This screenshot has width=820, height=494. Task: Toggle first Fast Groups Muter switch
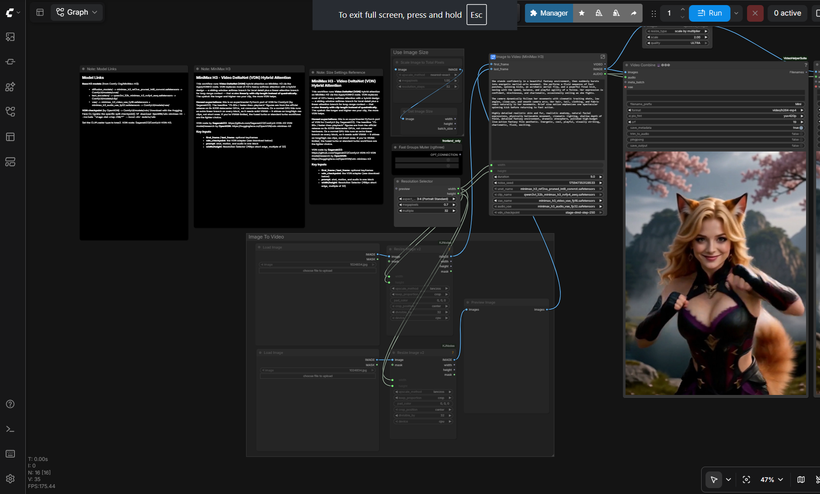pyautogui.click(x=448, y=160)
